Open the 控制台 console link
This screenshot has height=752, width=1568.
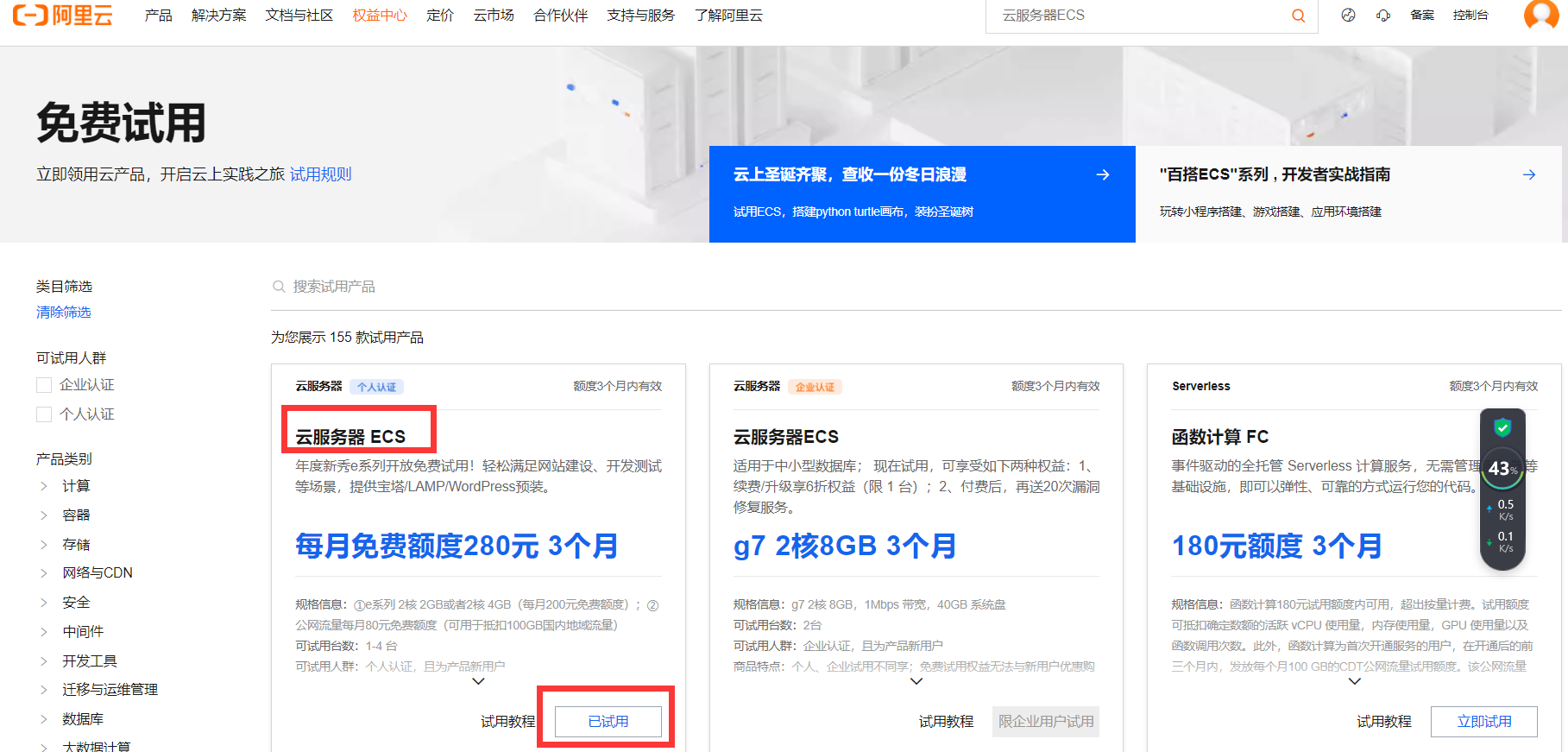(x=1470, y=16)
